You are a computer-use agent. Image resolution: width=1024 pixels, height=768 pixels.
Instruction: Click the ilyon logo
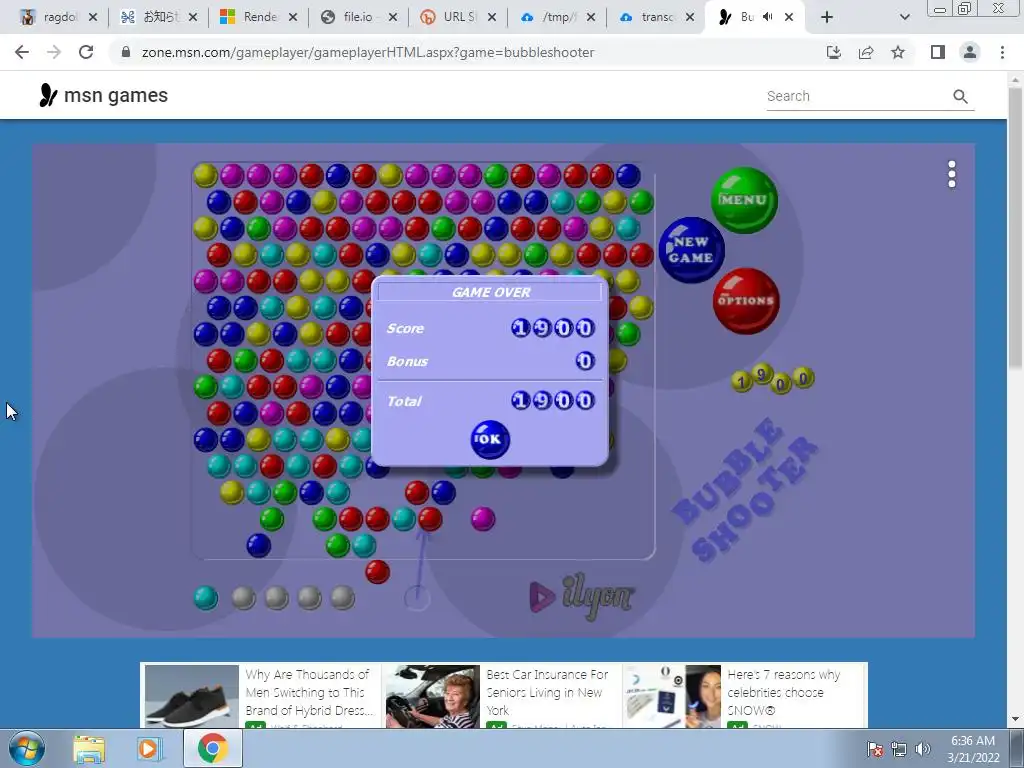581,596
